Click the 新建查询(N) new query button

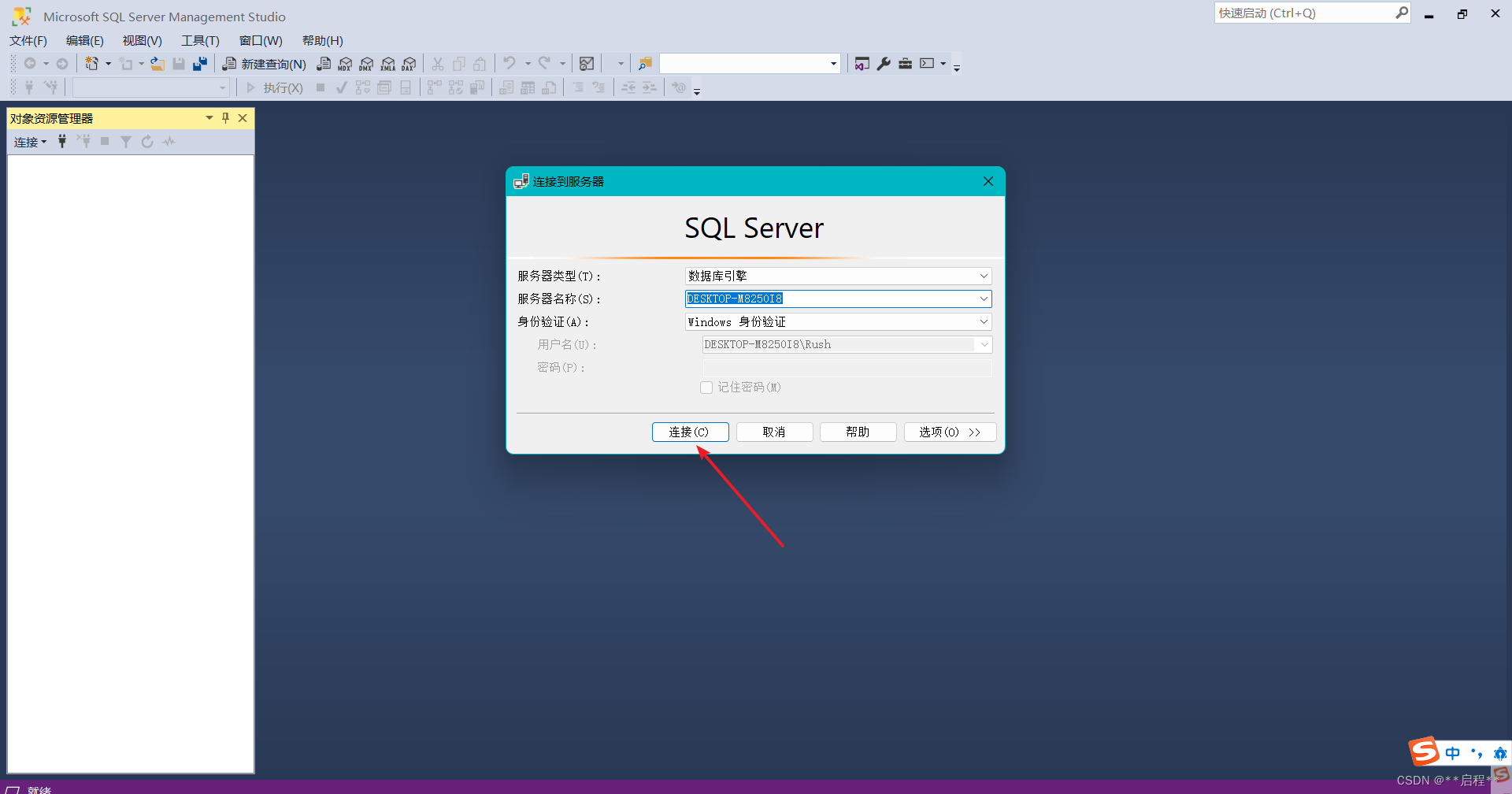pos(264,64)
